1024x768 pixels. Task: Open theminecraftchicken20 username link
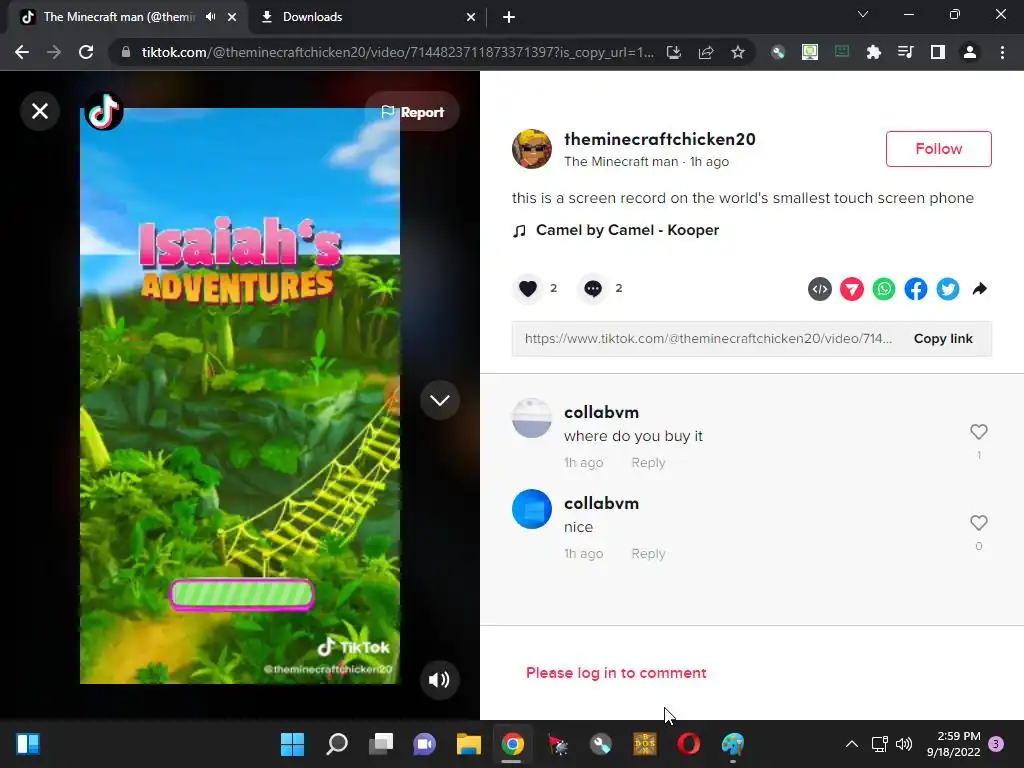click(x=660, y=139)
